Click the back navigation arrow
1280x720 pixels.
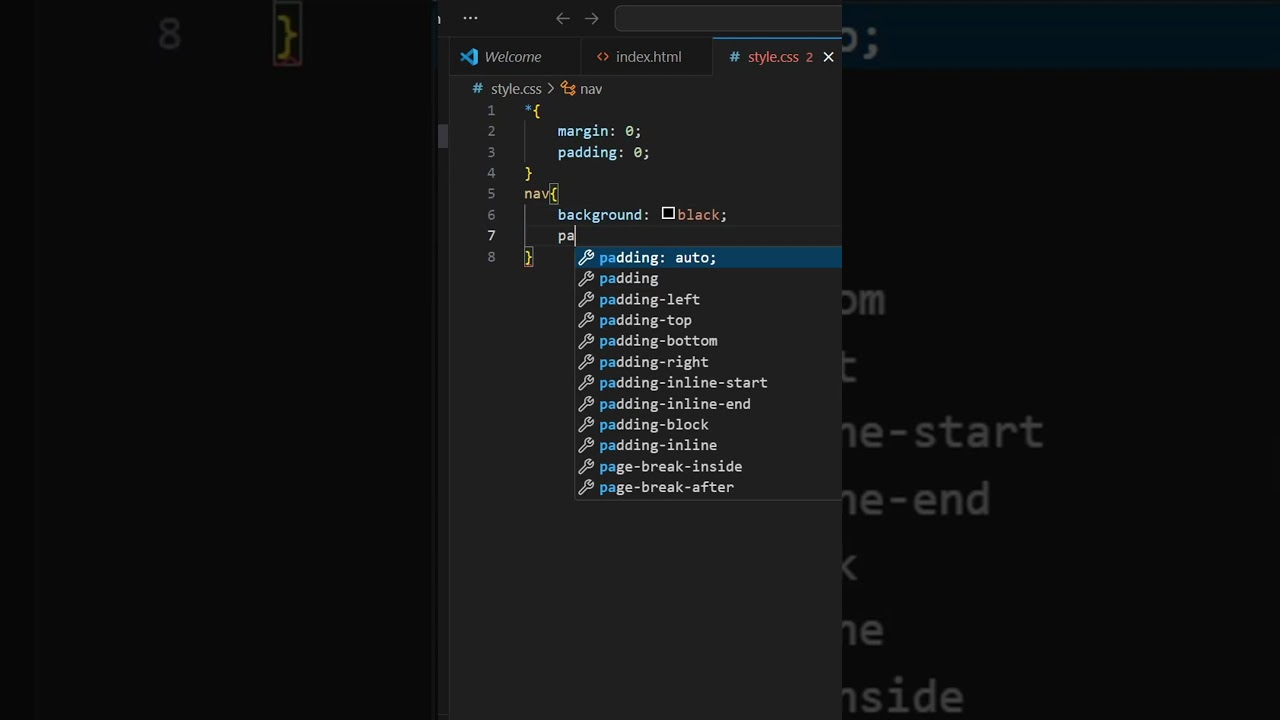click(562, 18)
